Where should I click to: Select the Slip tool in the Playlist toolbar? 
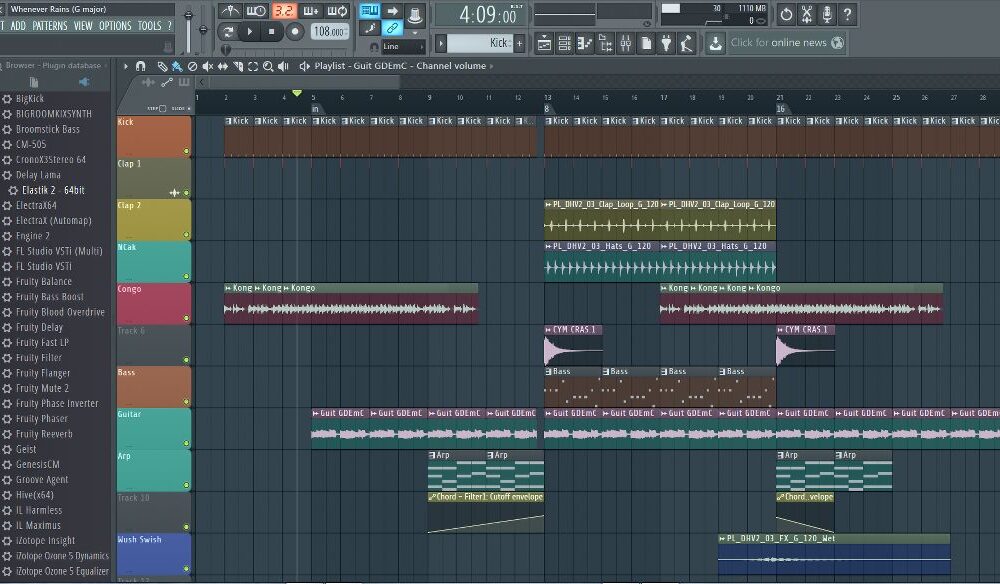click(222, 65)
